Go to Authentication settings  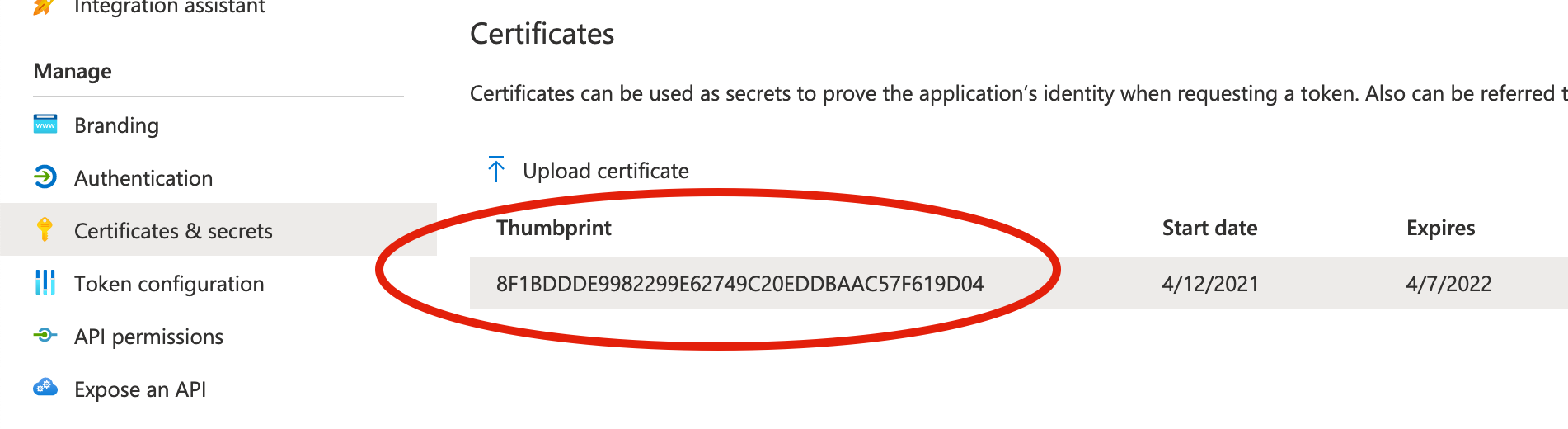click(143, 178)
